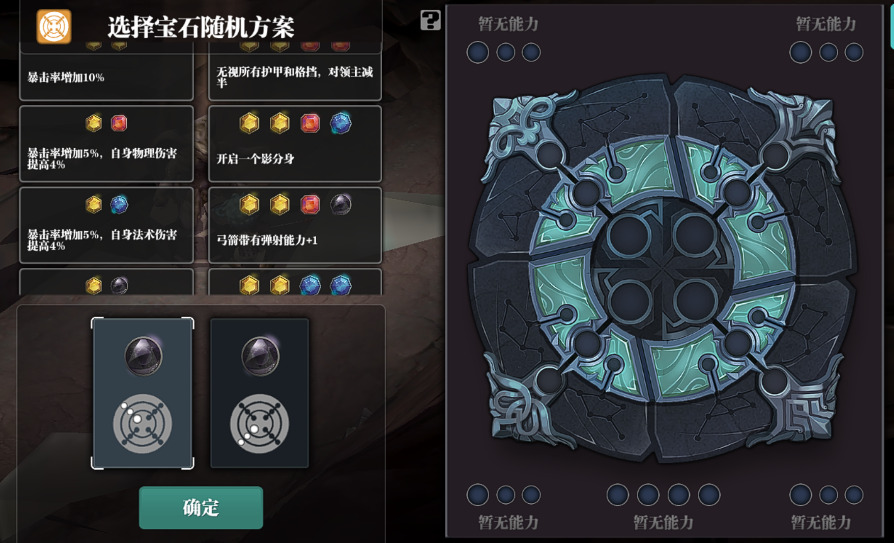
Task: Select the highlighted left gem scheme card
Action: [143, 394]
